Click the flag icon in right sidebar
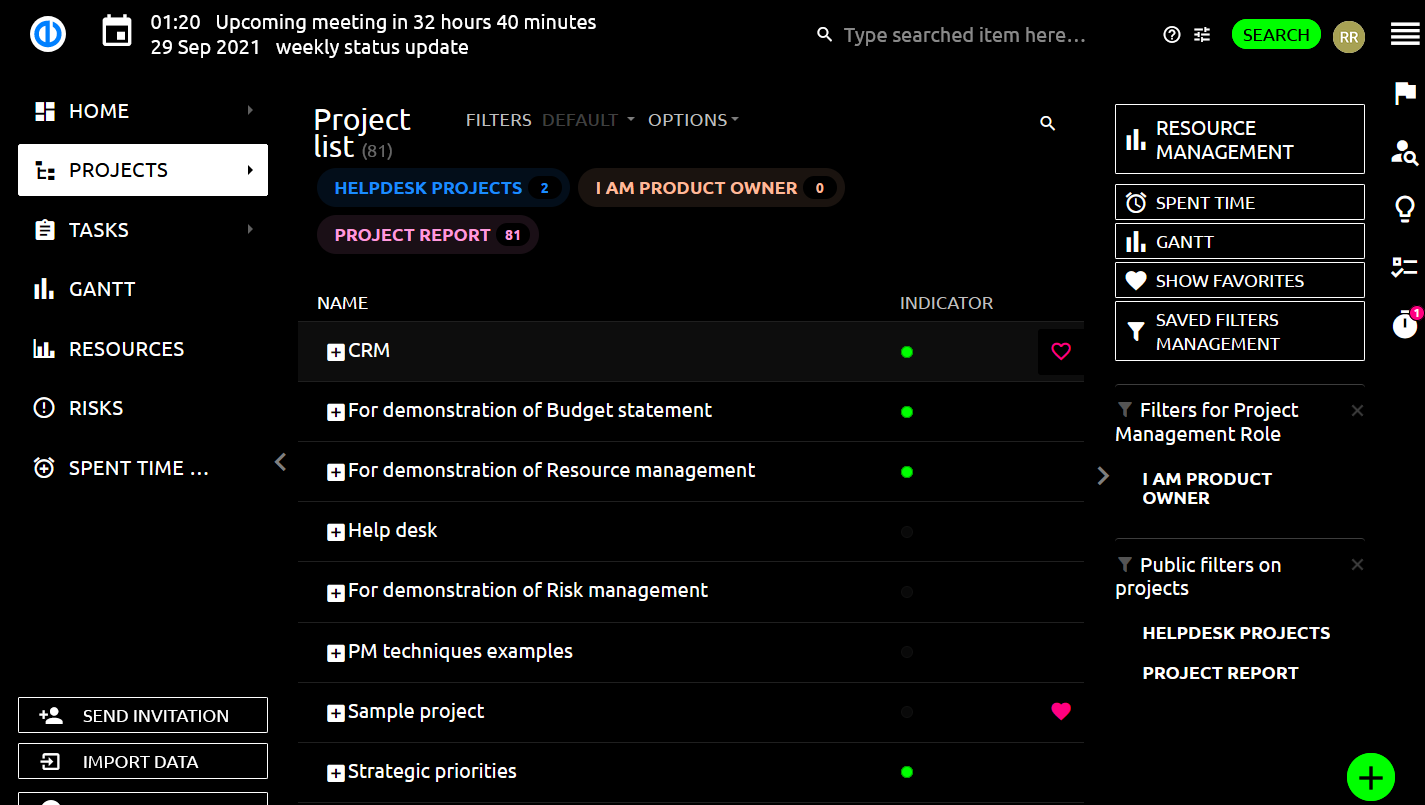 click(1405, 93)
